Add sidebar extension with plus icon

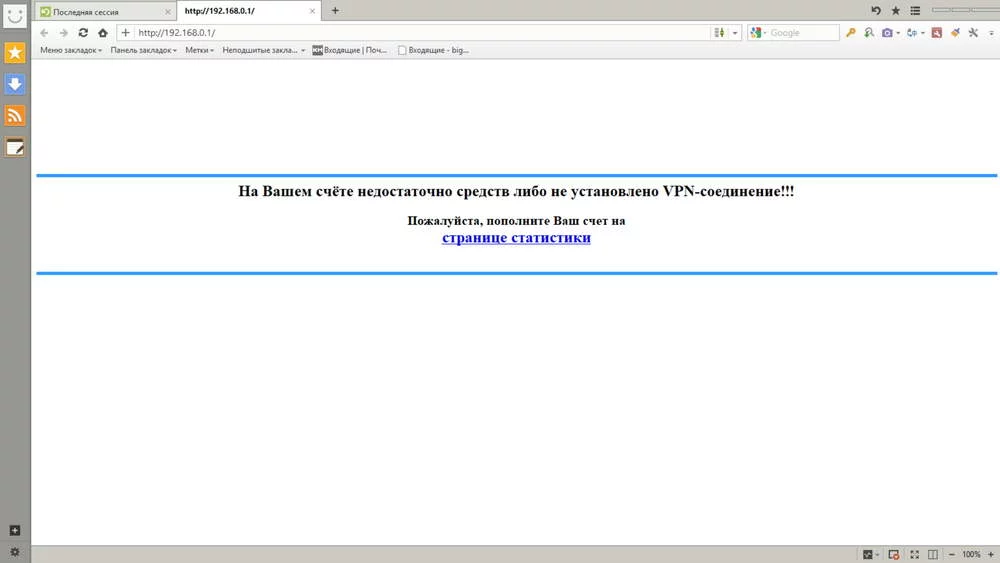15,530
